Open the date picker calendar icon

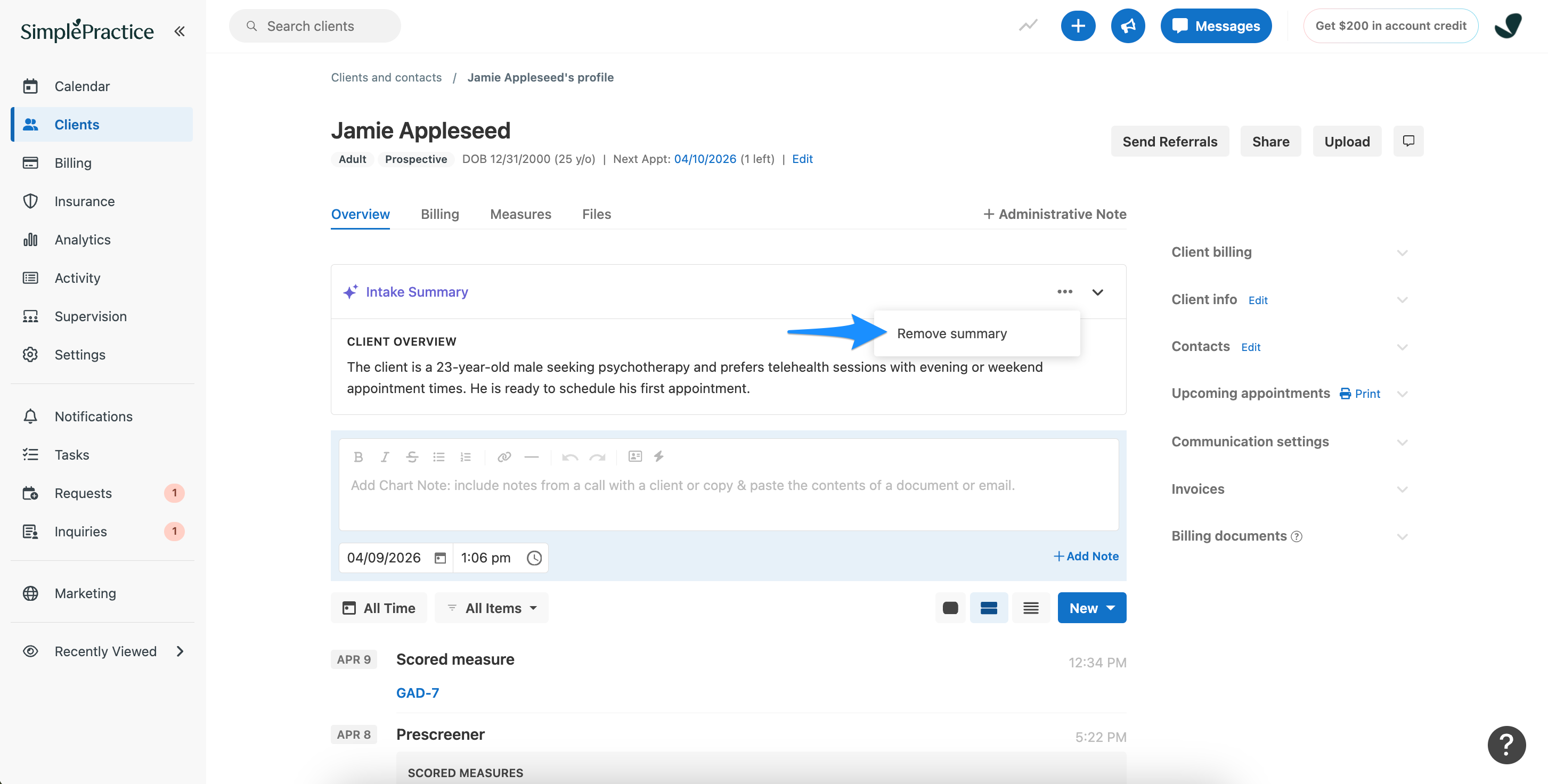coord(440,558)
